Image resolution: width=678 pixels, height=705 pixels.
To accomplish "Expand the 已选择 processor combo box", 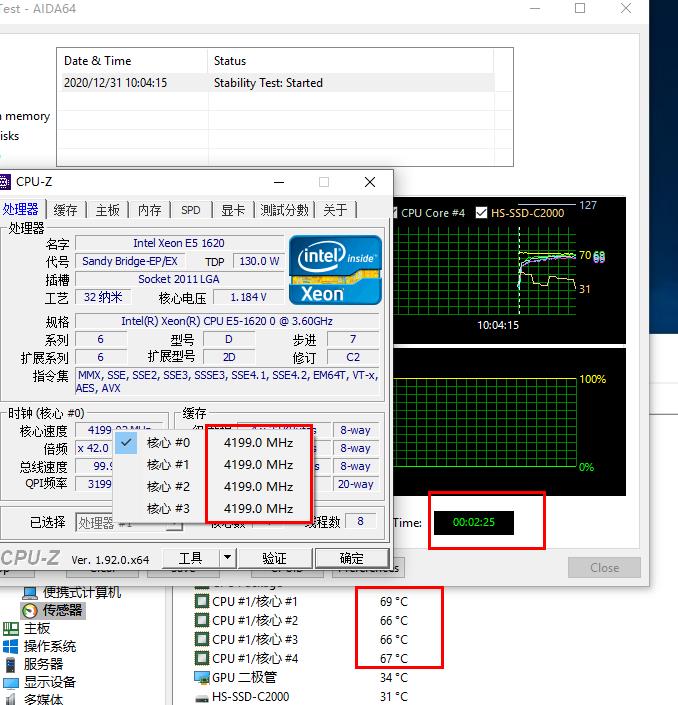I will [x=118, y=523].
